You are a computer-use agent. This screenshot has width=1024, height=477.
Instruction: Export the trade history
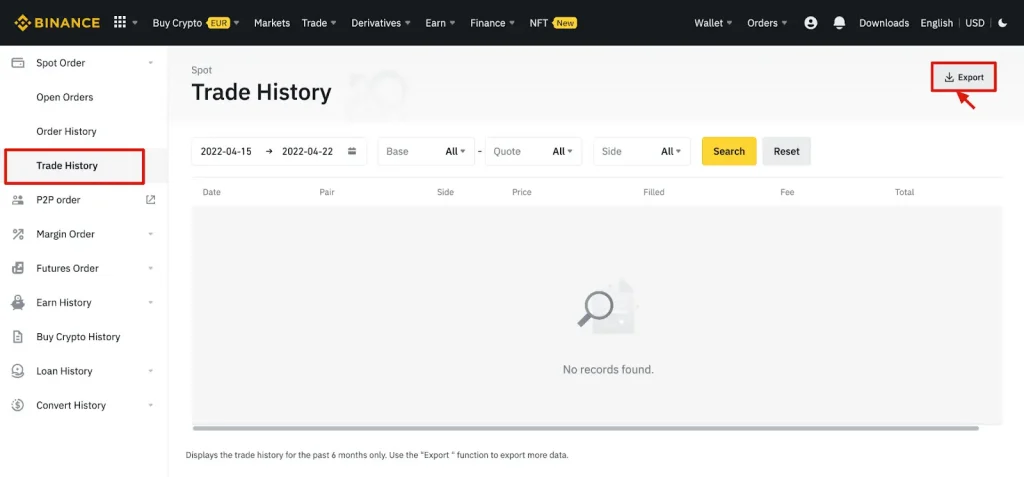click(964, 77)
